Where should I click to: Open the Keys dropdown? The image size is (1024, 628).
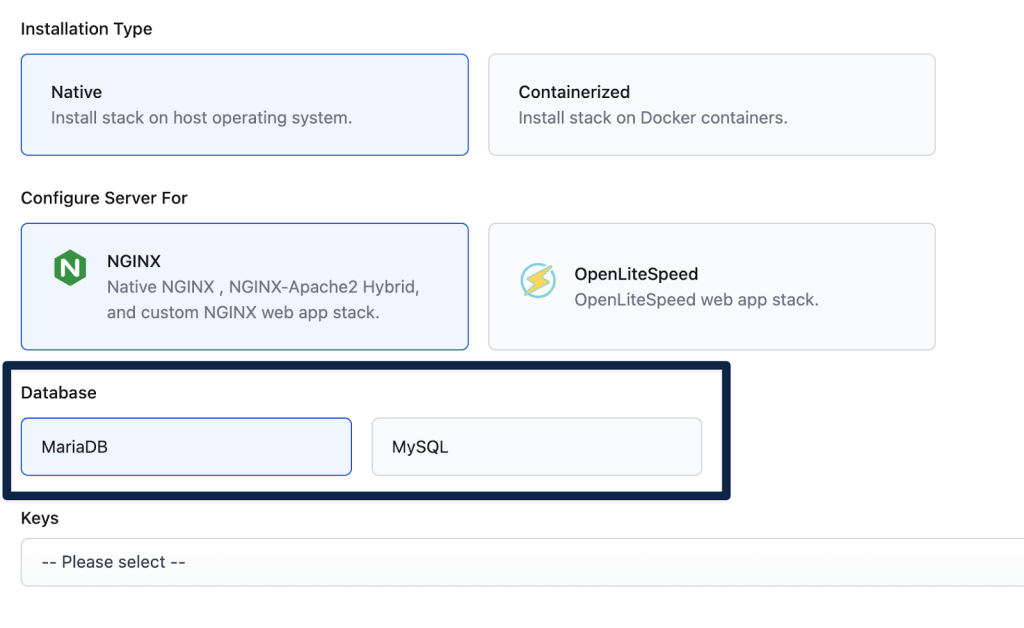coord(520,562)
